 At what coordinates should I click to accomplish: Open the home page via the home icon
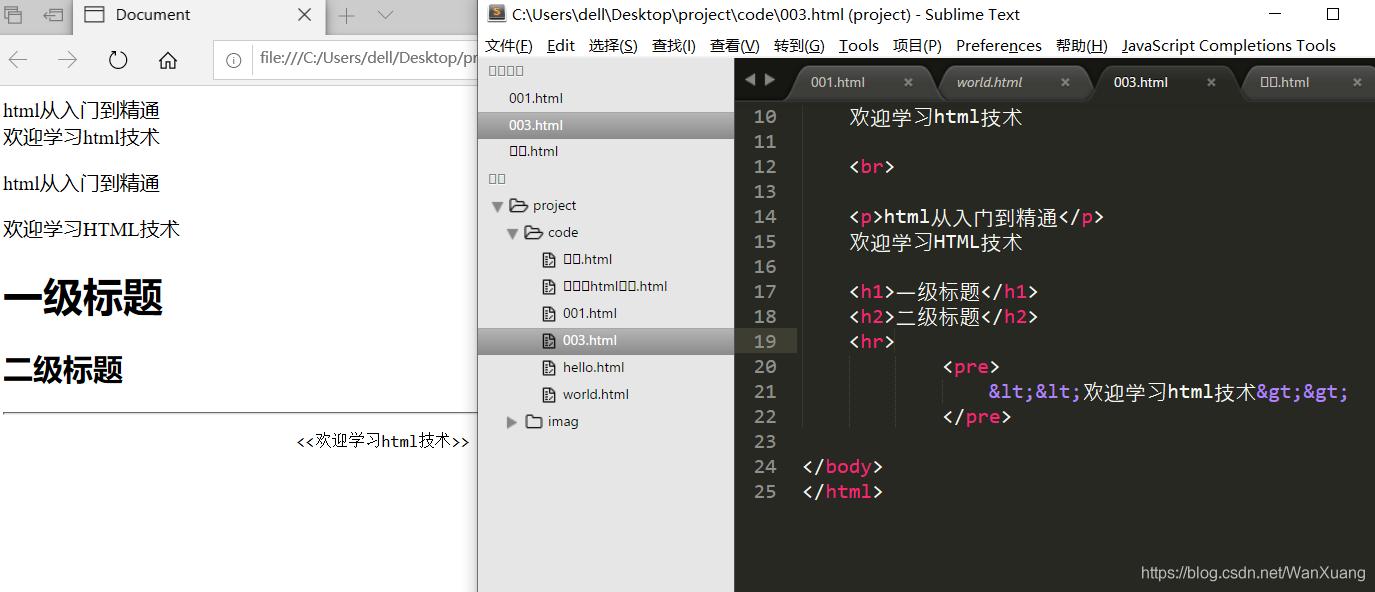click(x=168, y=60)
